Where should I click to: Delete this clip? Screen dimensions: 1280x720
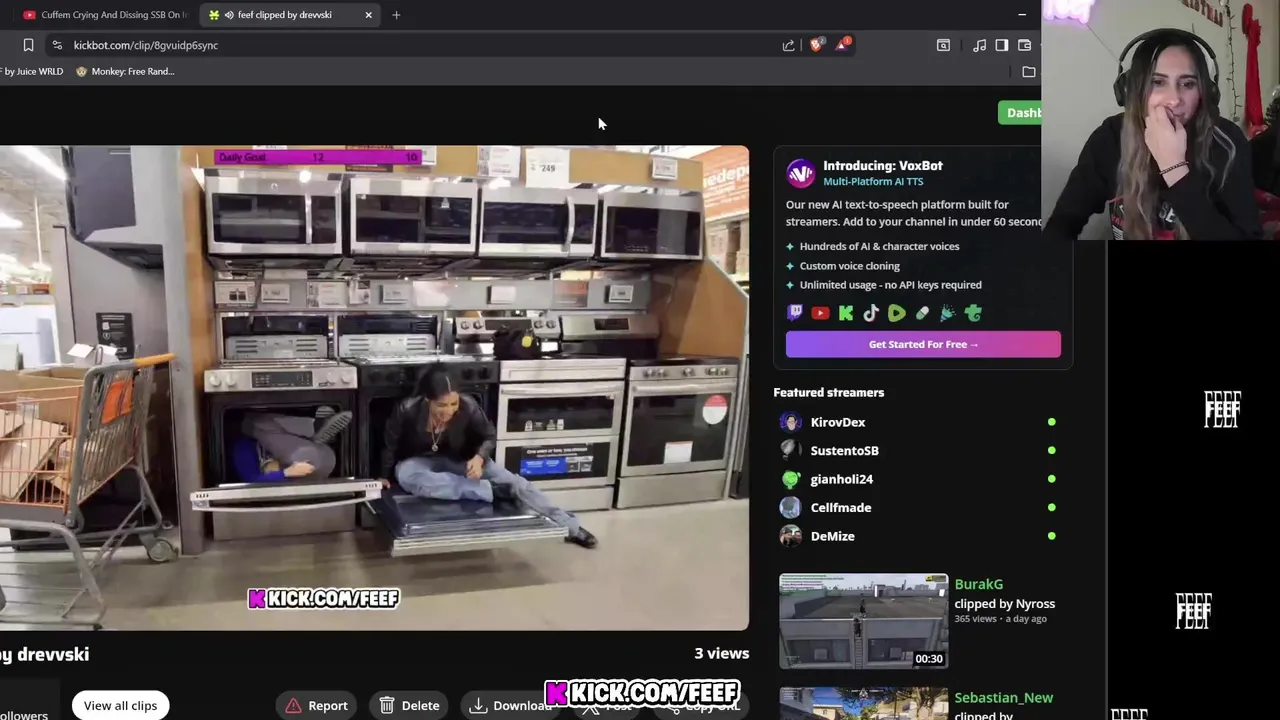(410, 705)
